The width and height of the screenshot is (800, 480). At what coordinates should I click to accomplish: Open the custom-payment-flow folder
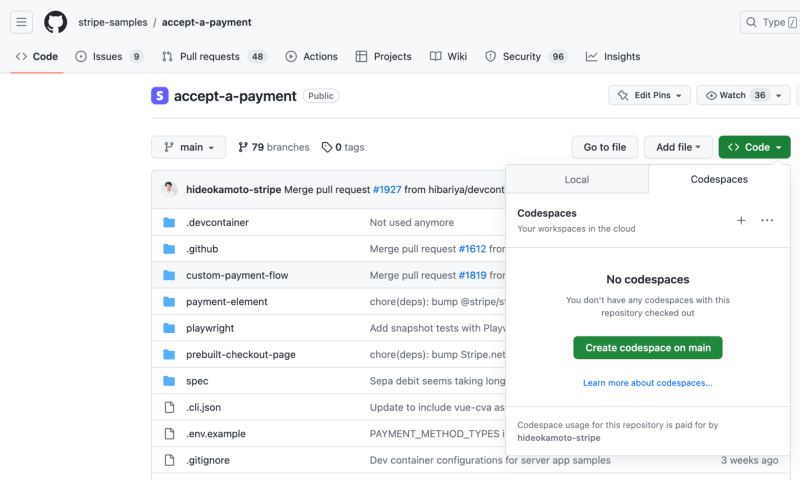(237, 275)
